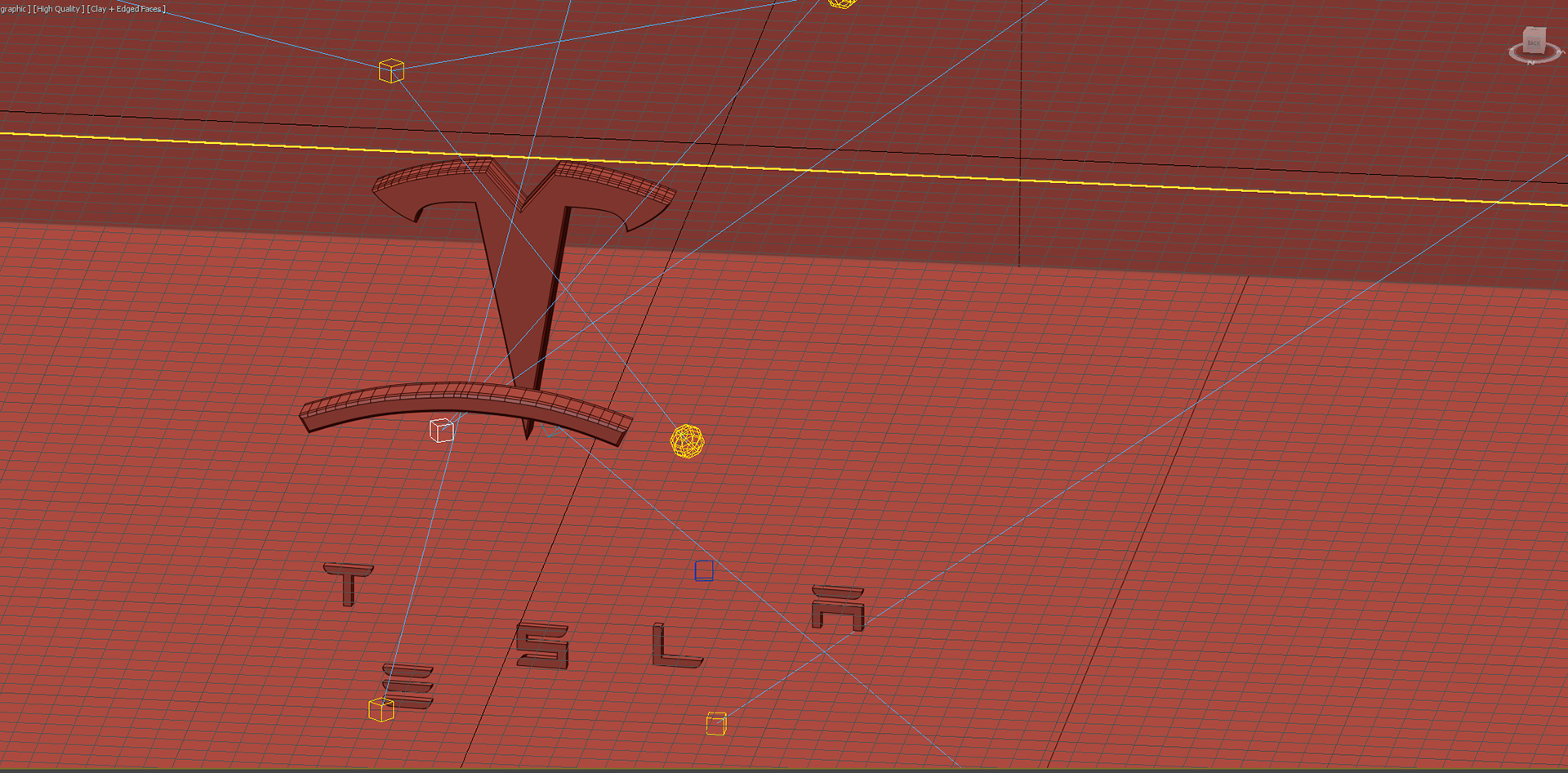
Task: Click the ViewCube compass N marker
Action: (1531, 63)
